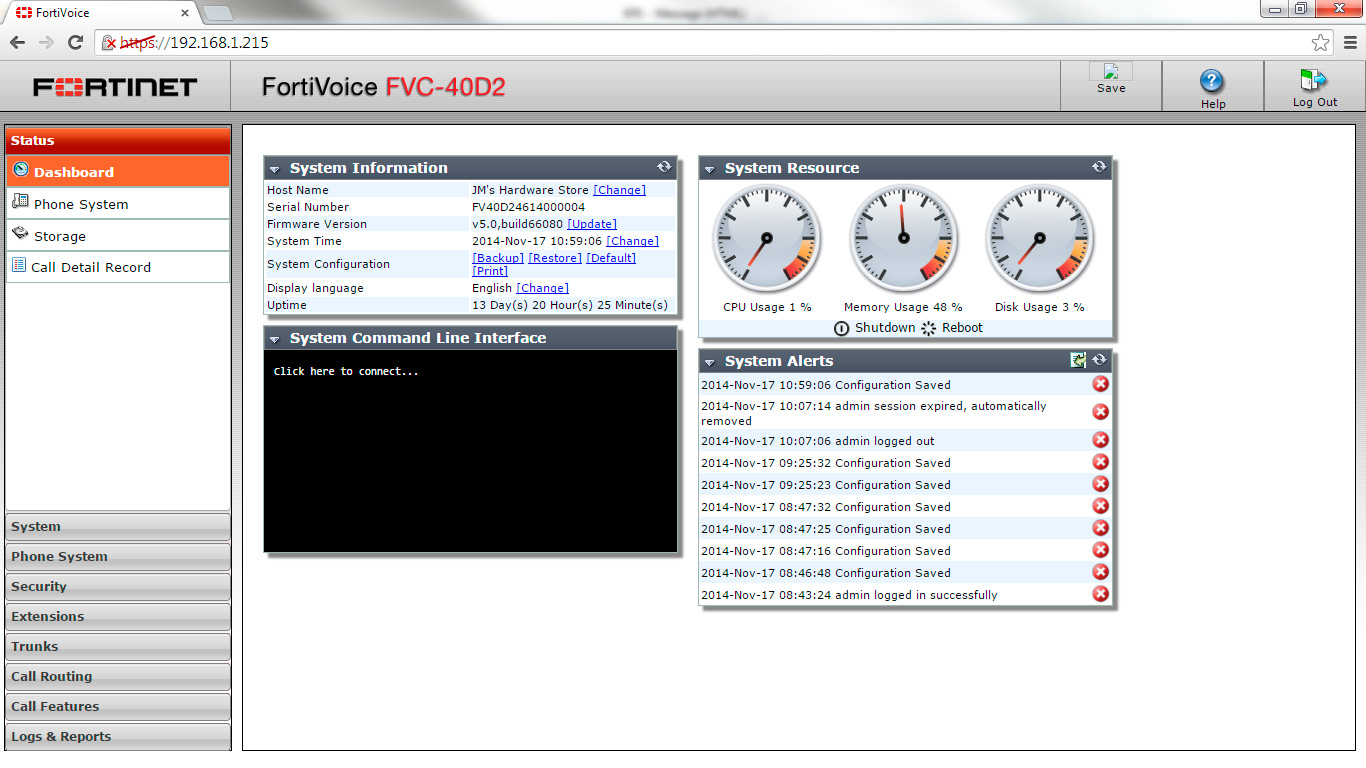Screen dimensions: 1366x768
Task: Close the FortiVoice browser tab
Action: pos(186,13)
